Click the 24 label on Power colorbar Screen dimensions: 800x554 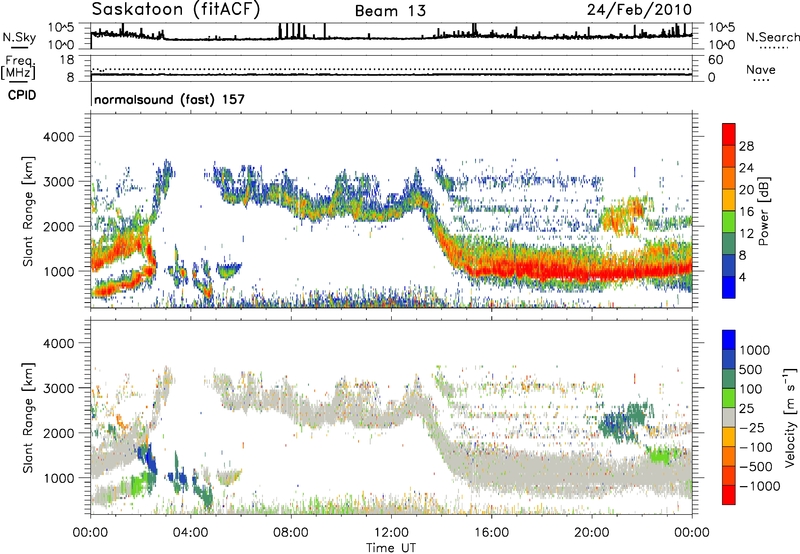click(746, 168)
